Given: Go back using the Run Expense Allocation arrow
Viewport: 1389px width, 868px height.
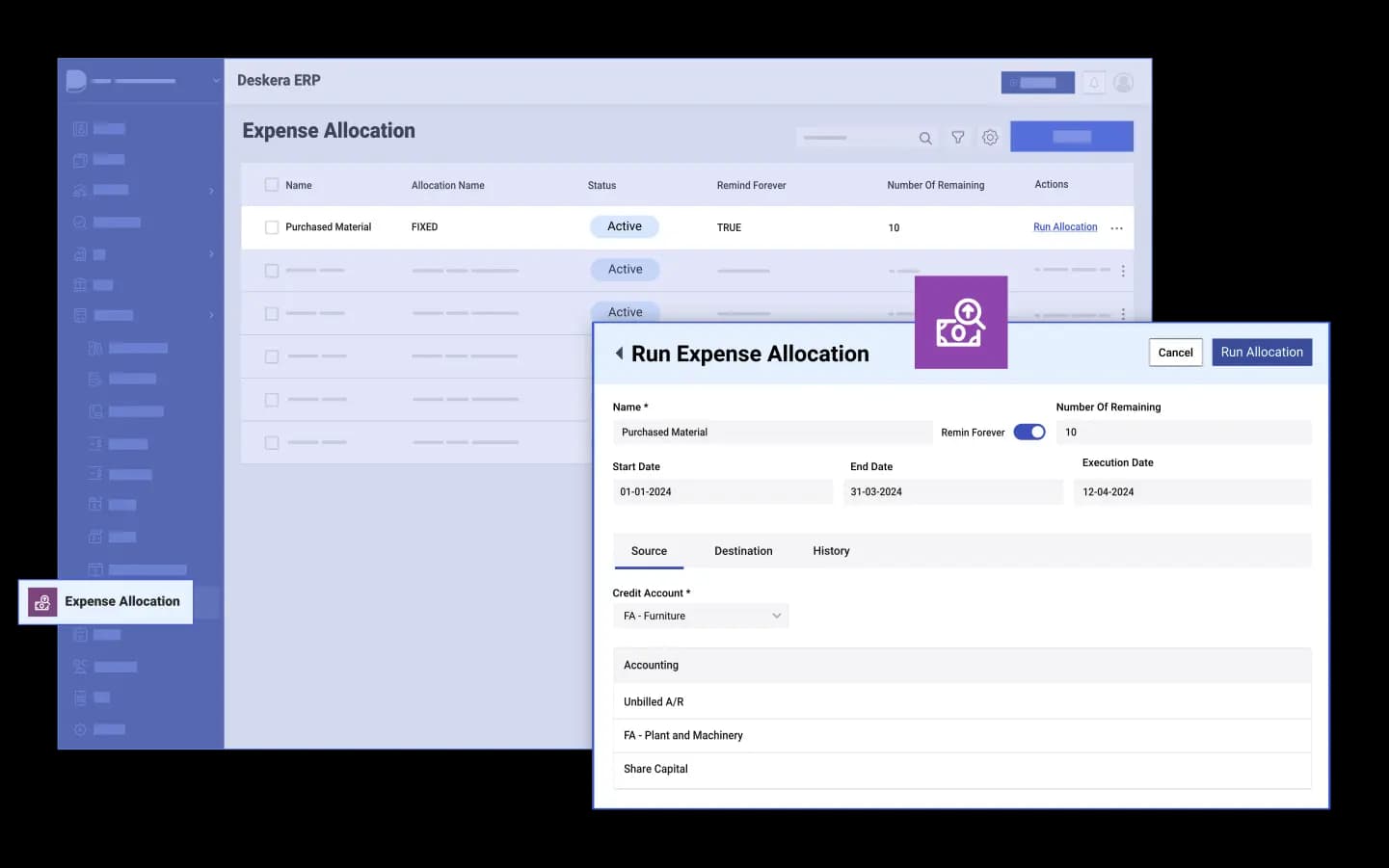Looking at the screenshot, I should tap(619, 354).
